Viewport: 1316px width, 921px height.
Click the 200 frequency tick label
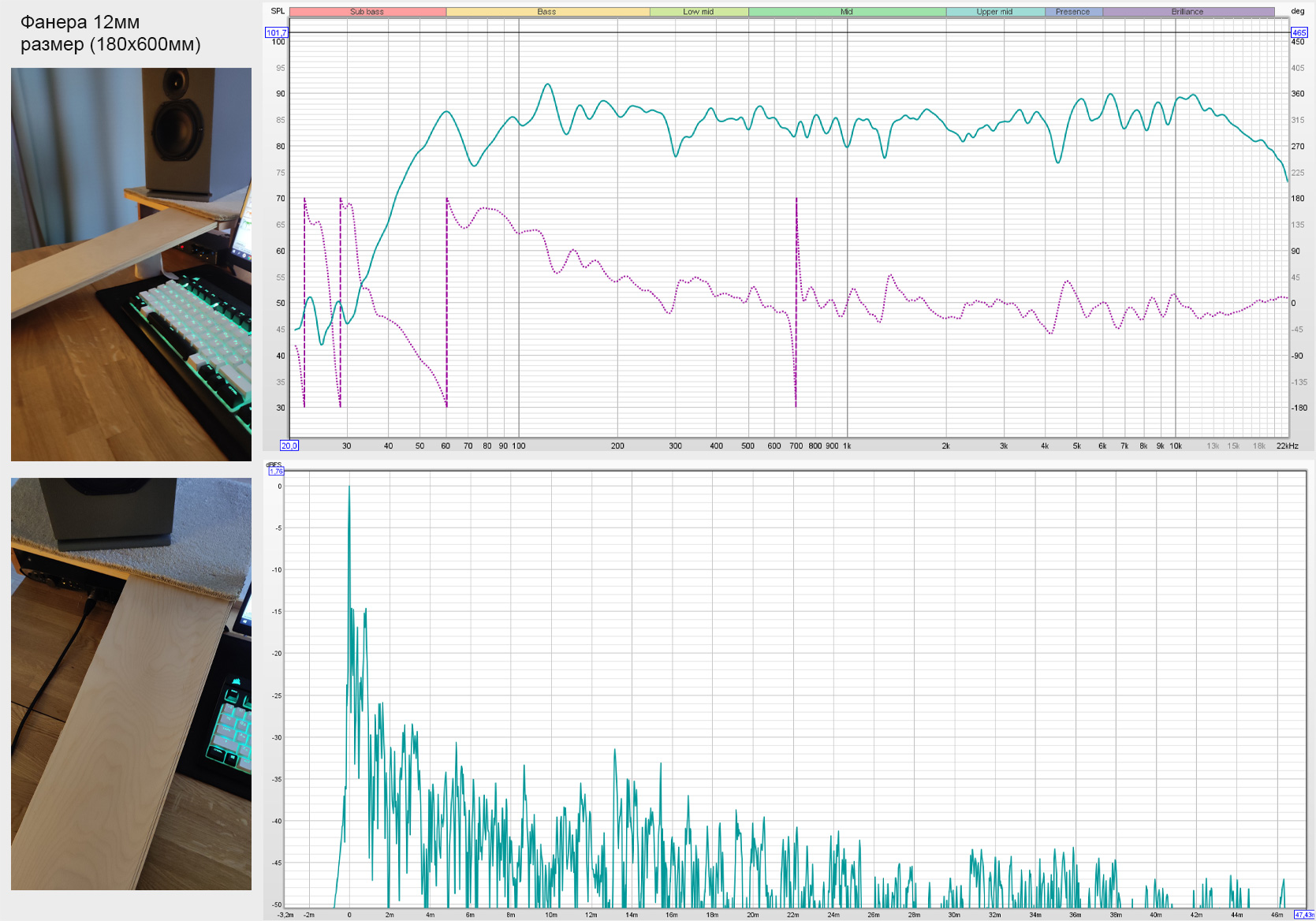coord(617,446)
